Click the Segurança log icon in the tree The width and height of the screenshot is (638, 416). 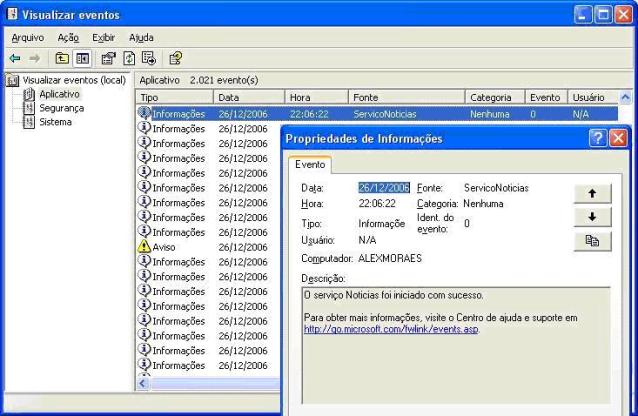click(29, 108)
